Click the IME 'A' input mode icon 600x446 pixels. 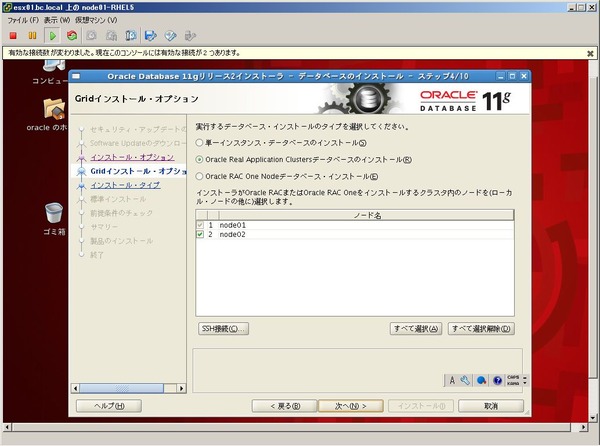[x=452, y=380]
